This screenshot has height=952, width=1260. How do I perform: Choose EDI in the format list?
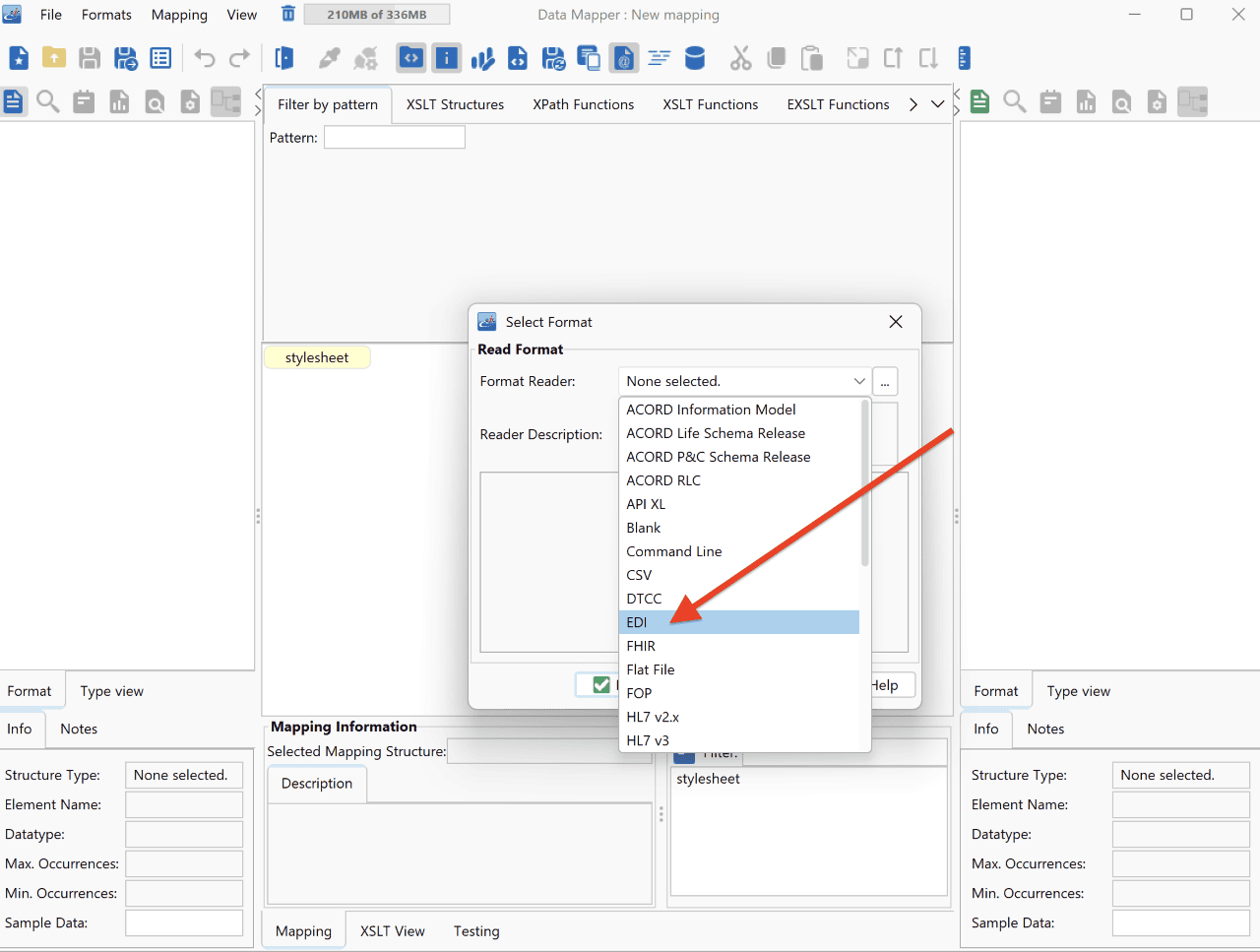(739, 622)
